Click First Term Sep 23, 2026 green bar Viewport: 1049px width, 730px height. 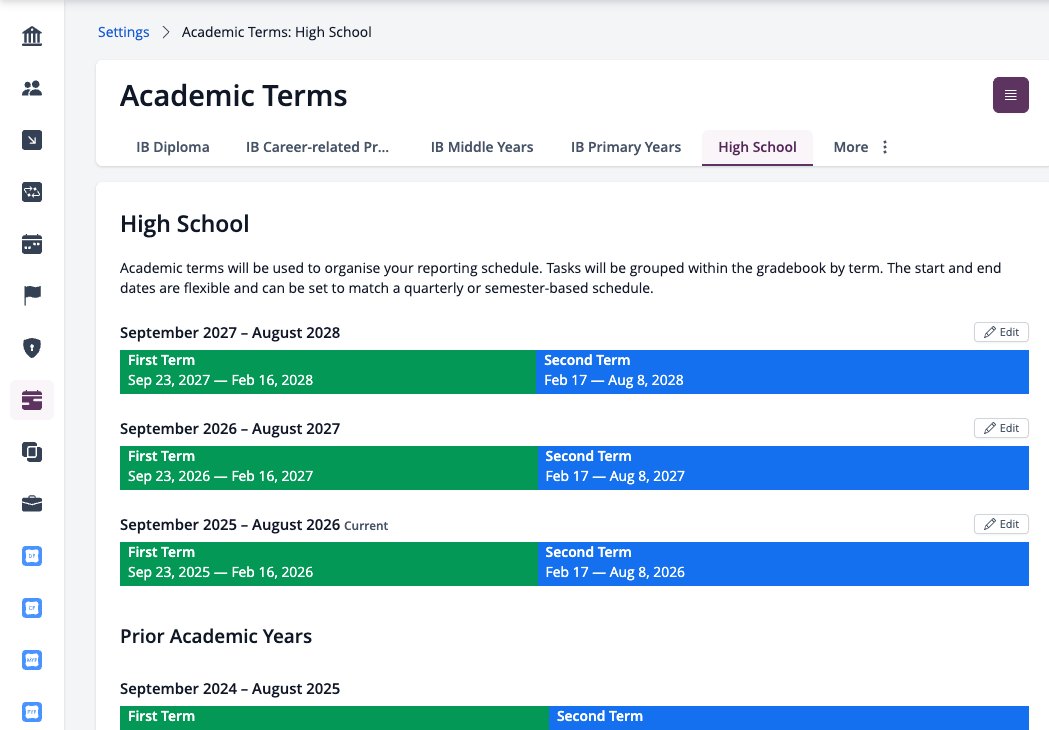click(x=328, y=468)
